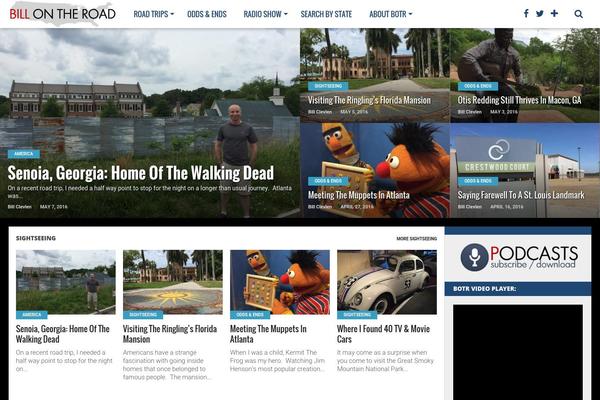Open the Muppets thumbnail in Sightseeing list
600x400 pixels.
click(x=280, y=282)
